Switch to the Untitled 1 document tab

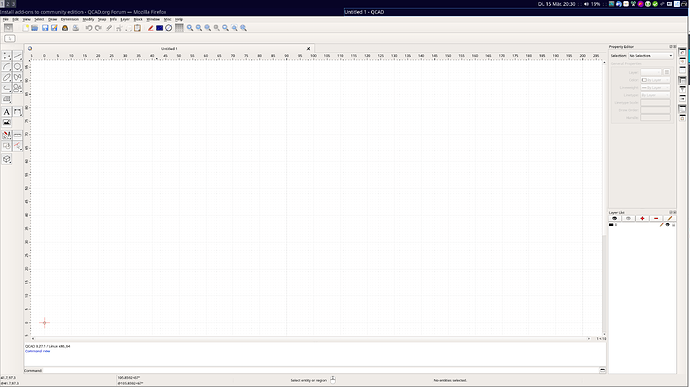[169, 49]
